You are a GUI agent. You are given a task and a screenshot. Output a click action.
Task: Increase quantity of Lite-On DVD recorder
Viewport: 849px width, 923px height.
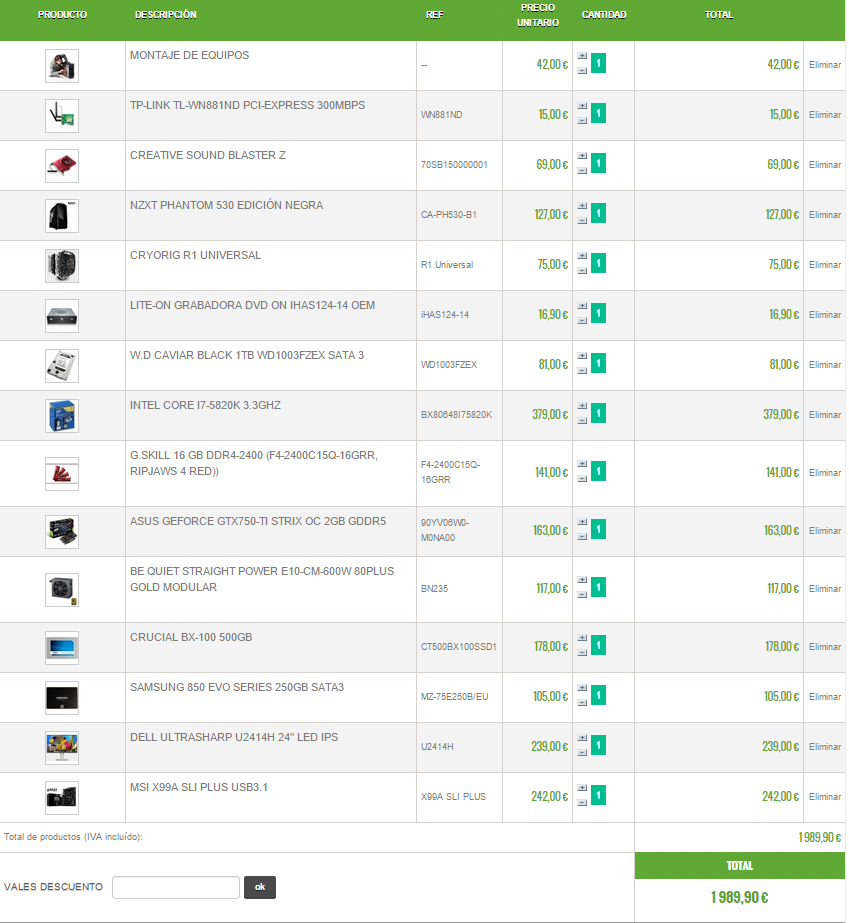582,306
